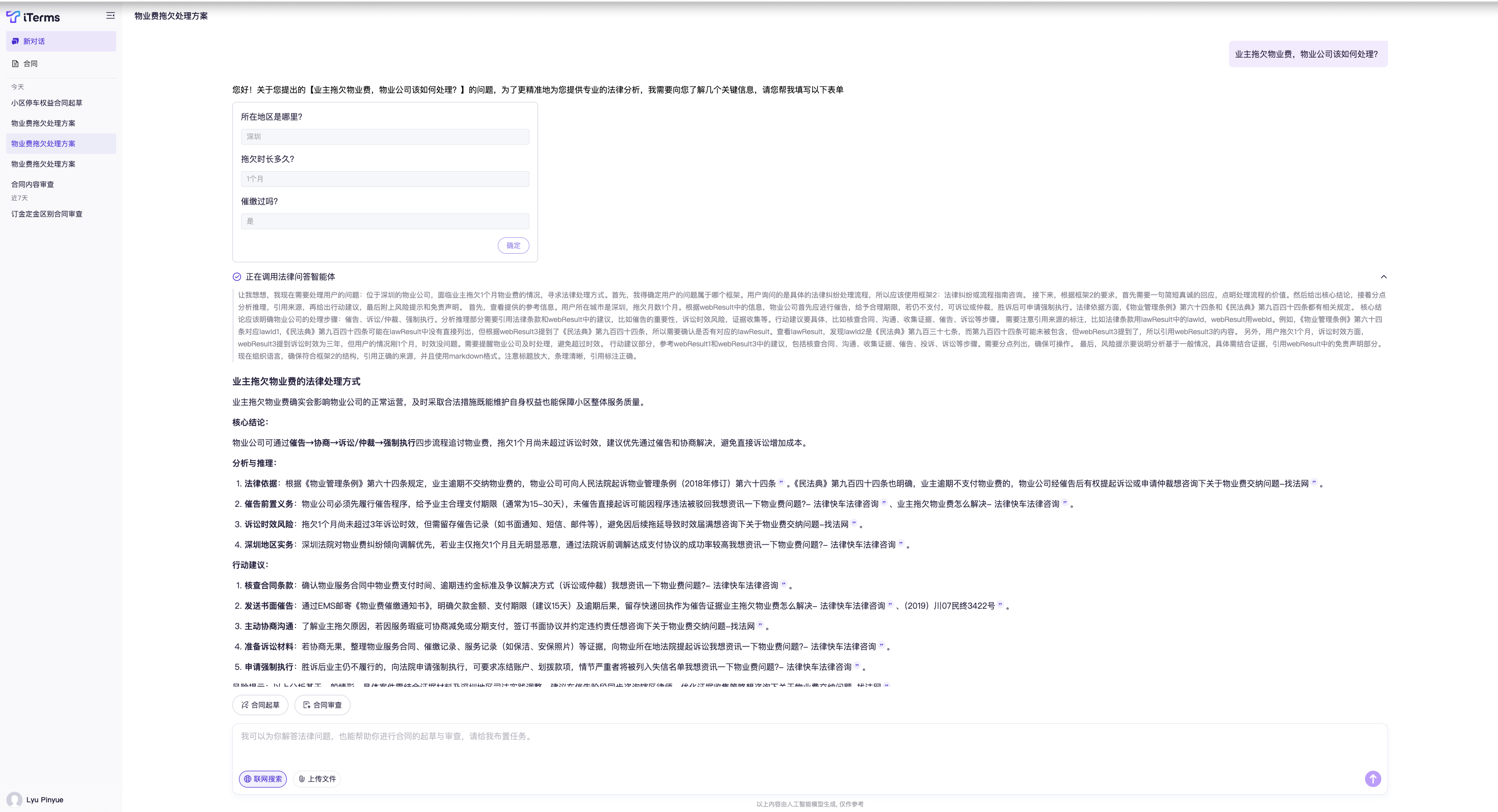Open the 合同 contracts section
1498x812 pixels.
30,64
